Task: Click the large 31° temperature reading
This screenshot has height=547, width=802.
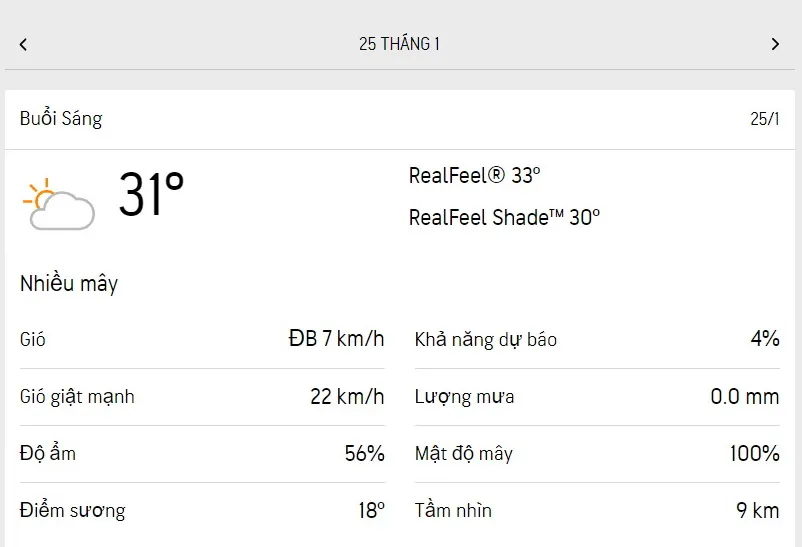Action: click(x=151, y=194)
